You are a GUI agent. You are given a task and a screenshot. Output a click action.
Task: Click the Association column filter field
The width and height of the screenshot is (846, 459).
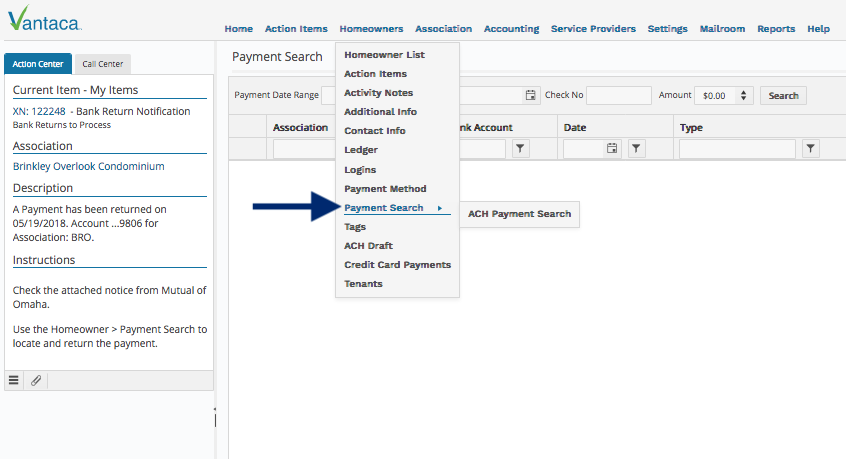coord(304,148)
